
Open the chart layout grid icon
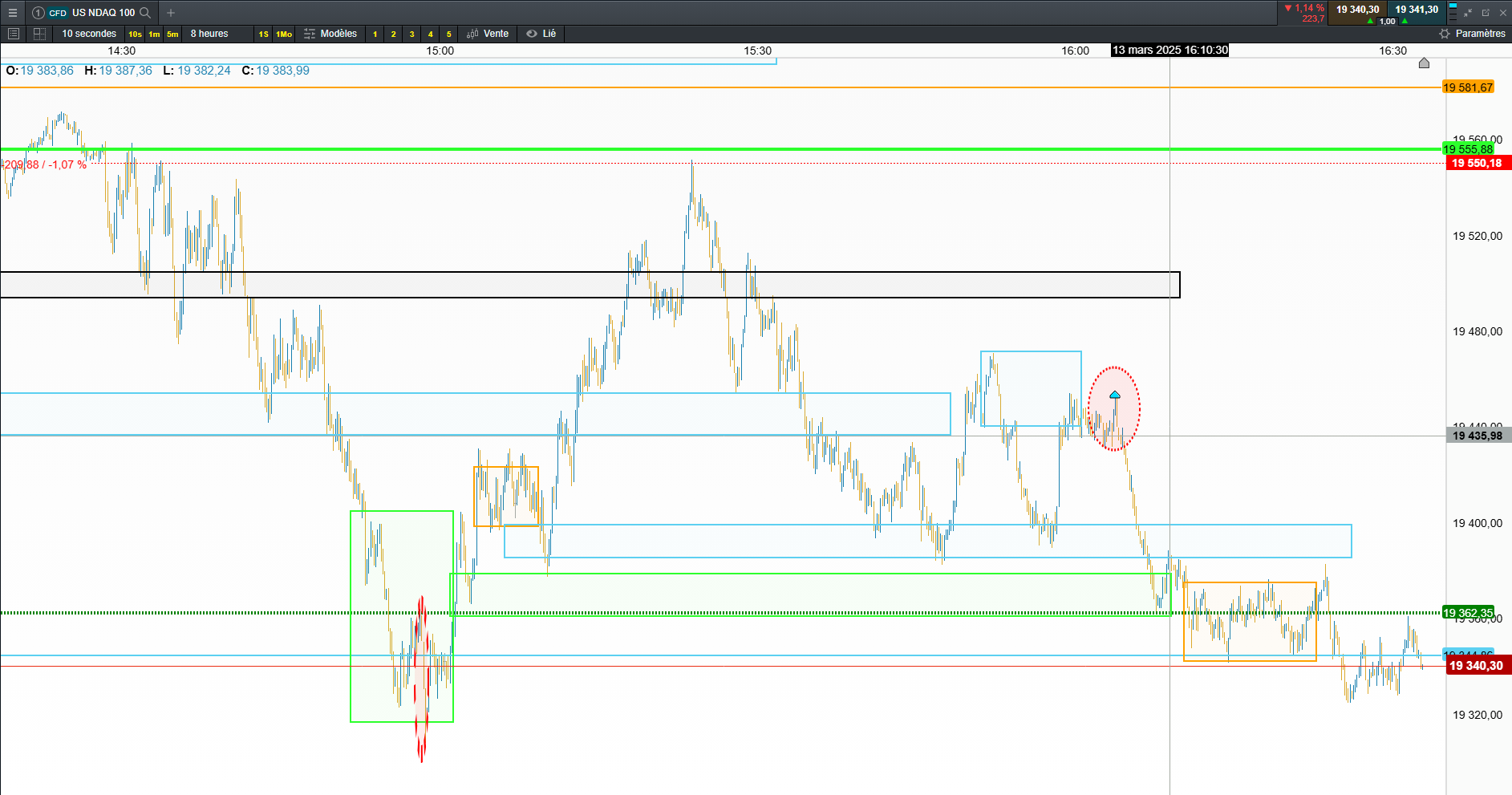[39, 34]
